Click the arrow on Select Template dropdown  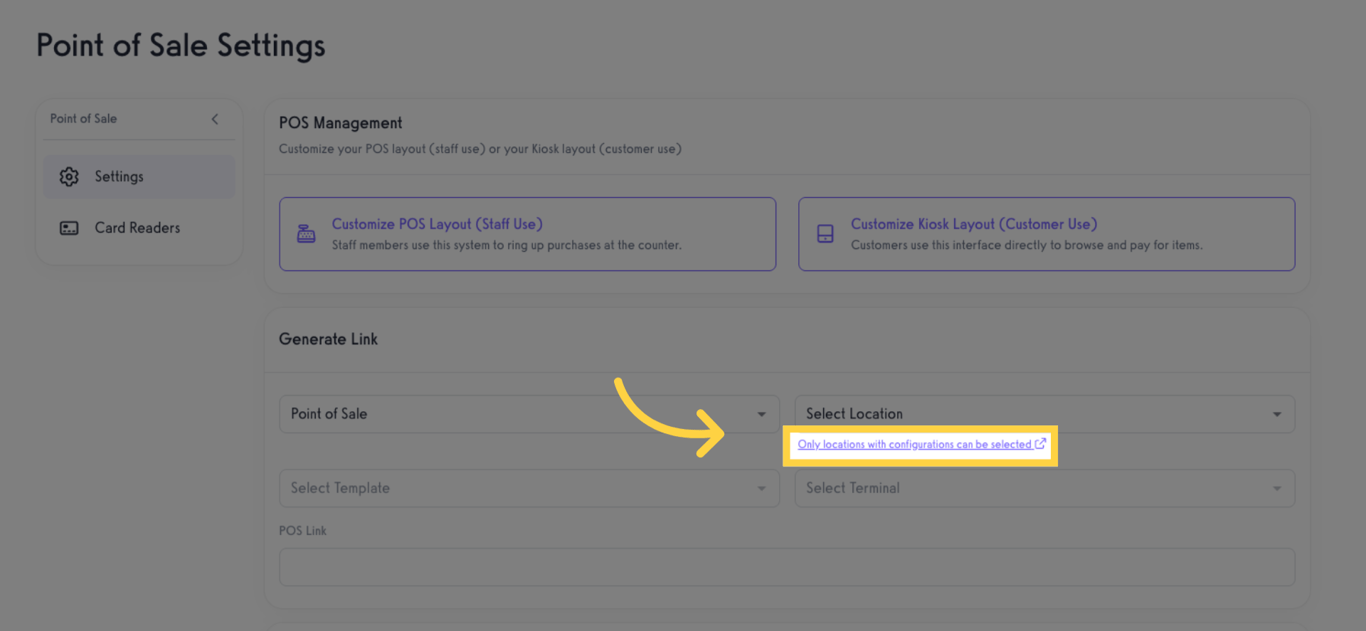[x=761, y=489]
